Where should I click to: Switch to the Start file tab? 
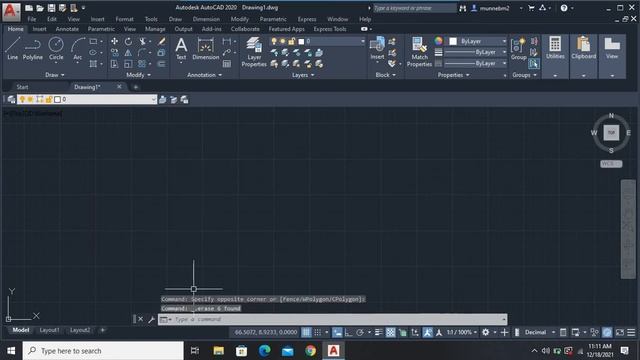click(22, 87)
